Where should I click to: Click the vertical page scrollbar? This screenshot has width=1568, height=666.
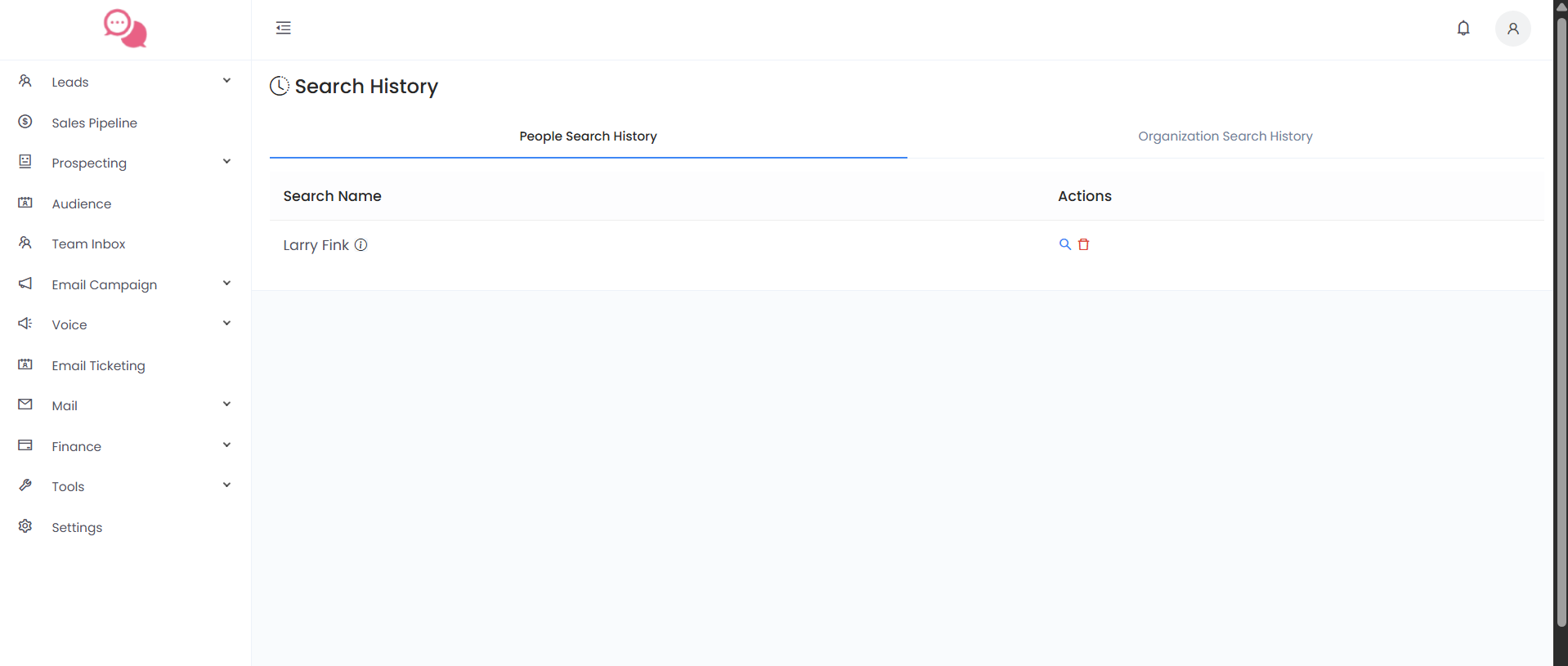[x=1561, y=323]
